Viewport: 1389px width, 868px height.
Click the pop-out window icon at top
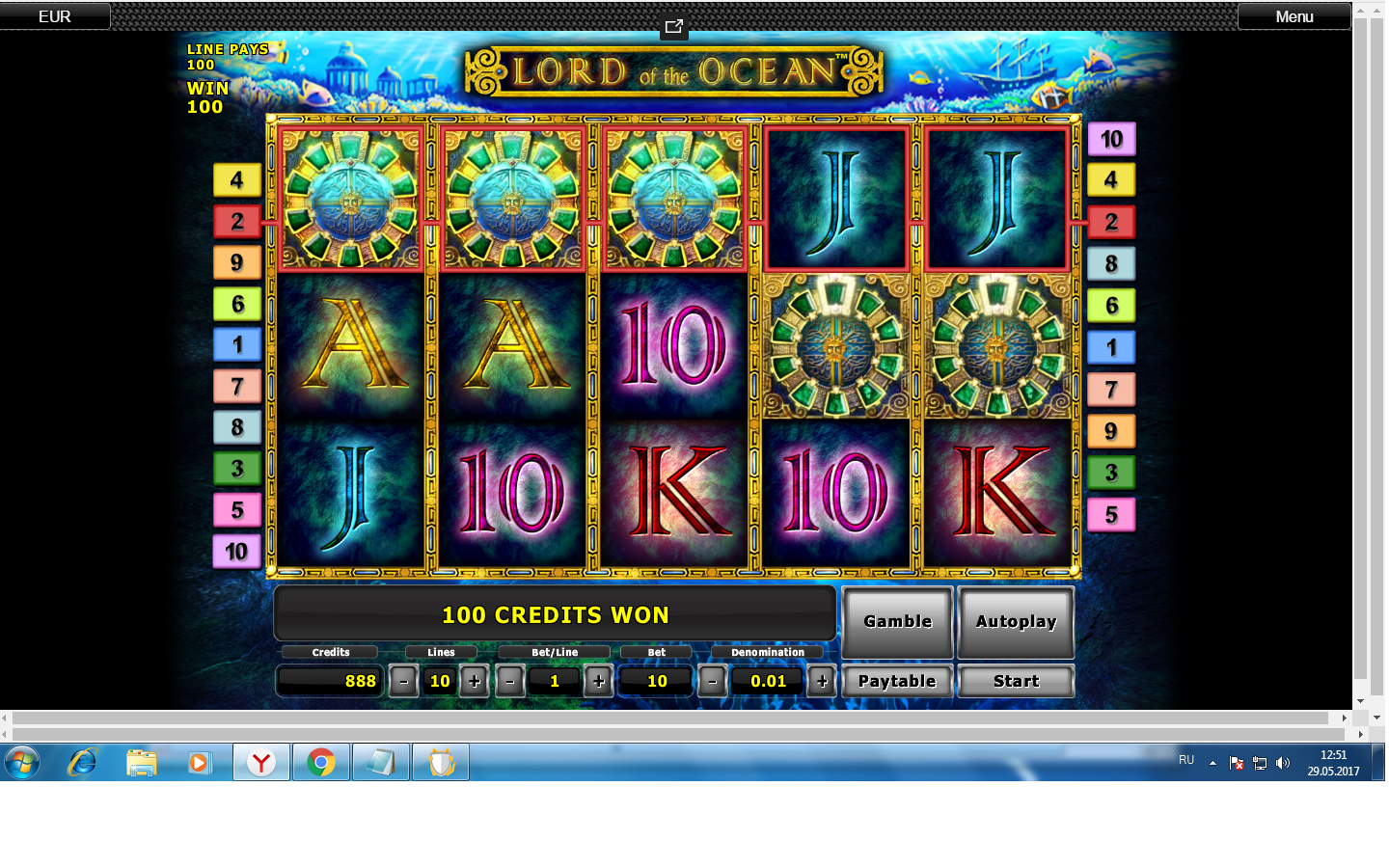(674, 27)
